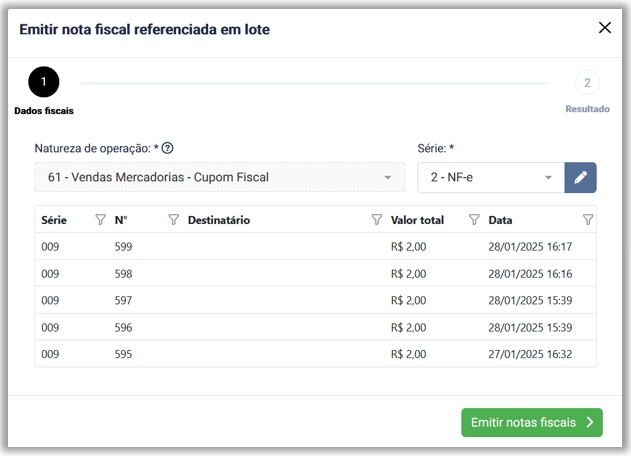Go to step 1 Dados fiscais

point(43,82)
